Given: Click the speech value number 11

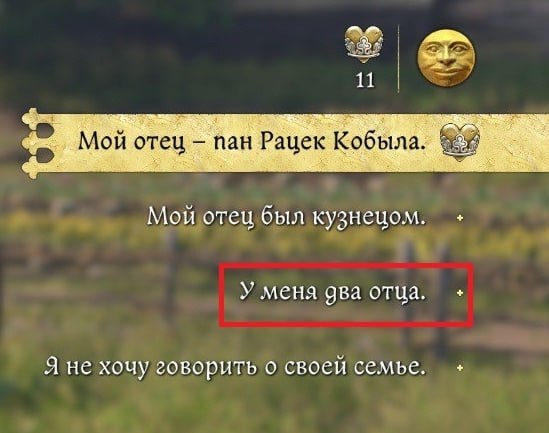Looking at the screenshot, I should click(365, 80).
